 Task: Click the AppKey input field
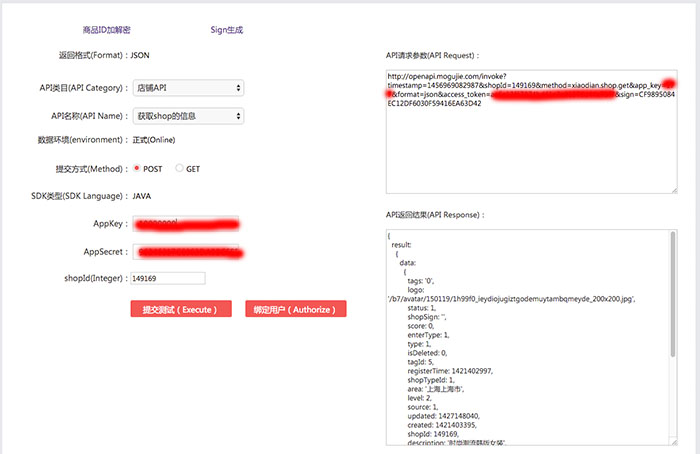[x=188, y=224]
